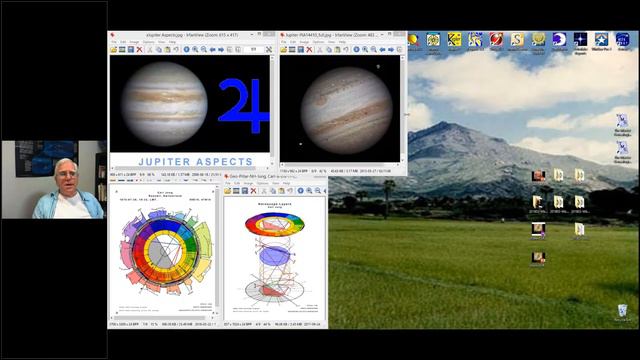Click red sphere desktop shortcut icon

(496, 40)
